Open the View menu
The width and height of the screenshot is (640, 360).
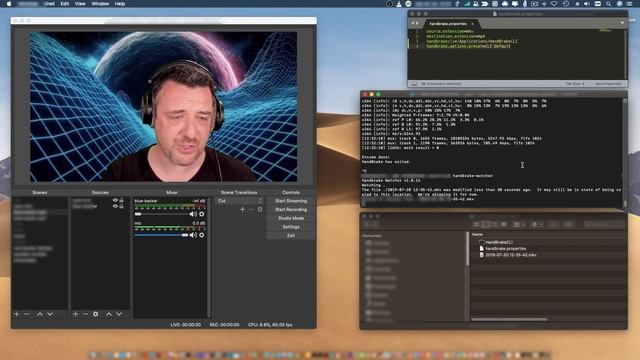tap(80, 4)
